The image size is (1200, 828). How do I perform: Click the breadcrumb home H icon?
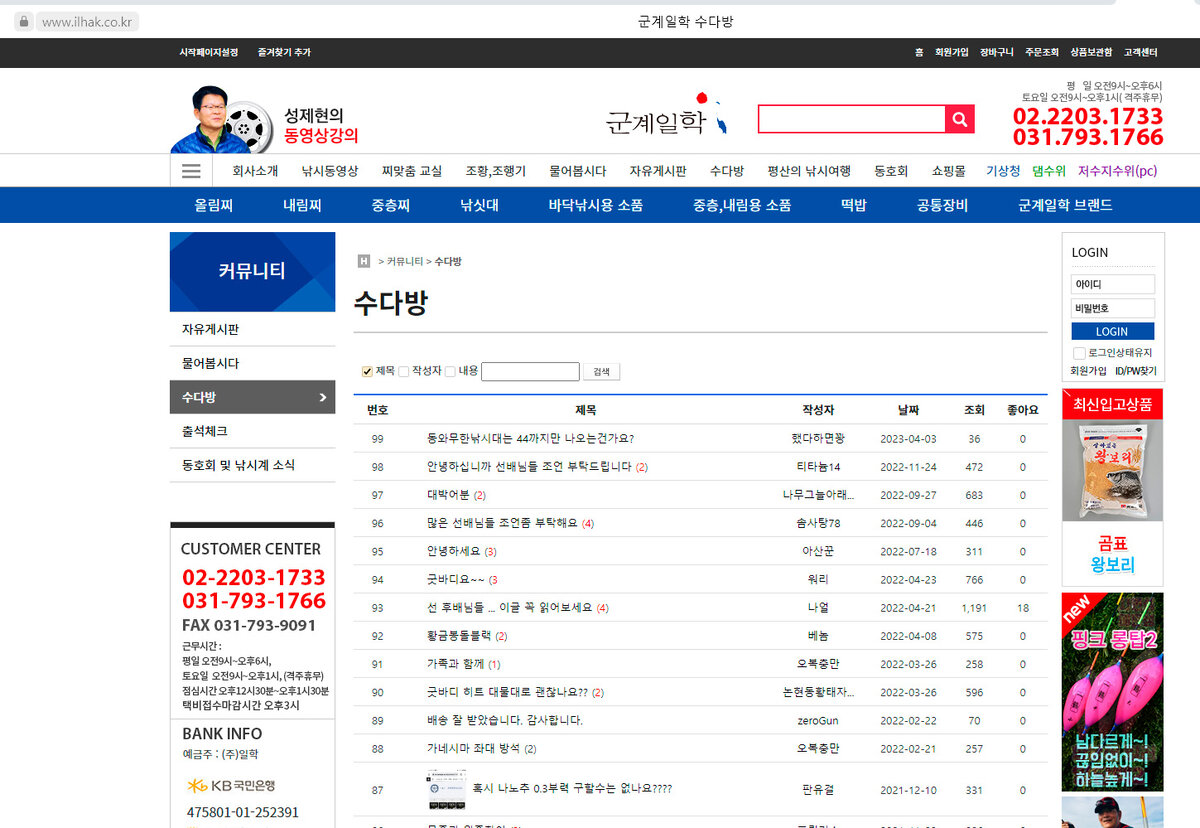(x=364, y=261)
